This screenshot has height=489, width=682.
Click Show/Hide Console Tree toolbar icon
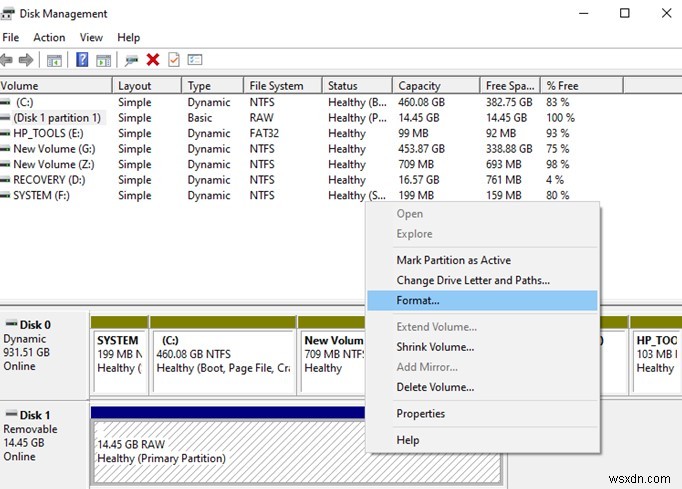(x=54, y=61)
